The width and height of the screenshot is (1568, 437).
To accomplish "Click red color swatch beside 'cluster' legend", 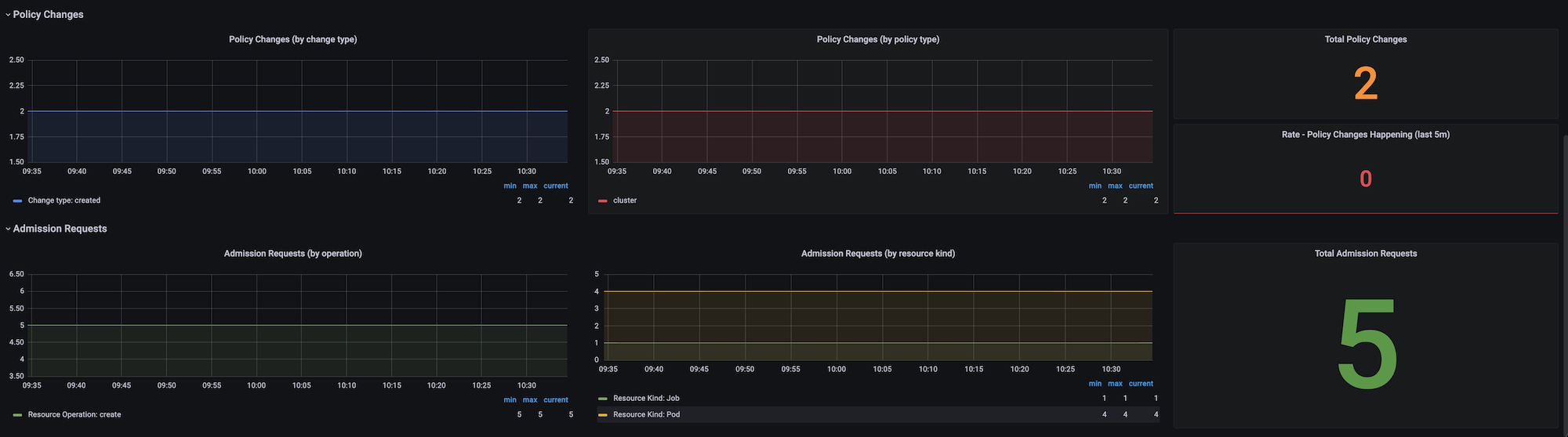I will 602,201.
